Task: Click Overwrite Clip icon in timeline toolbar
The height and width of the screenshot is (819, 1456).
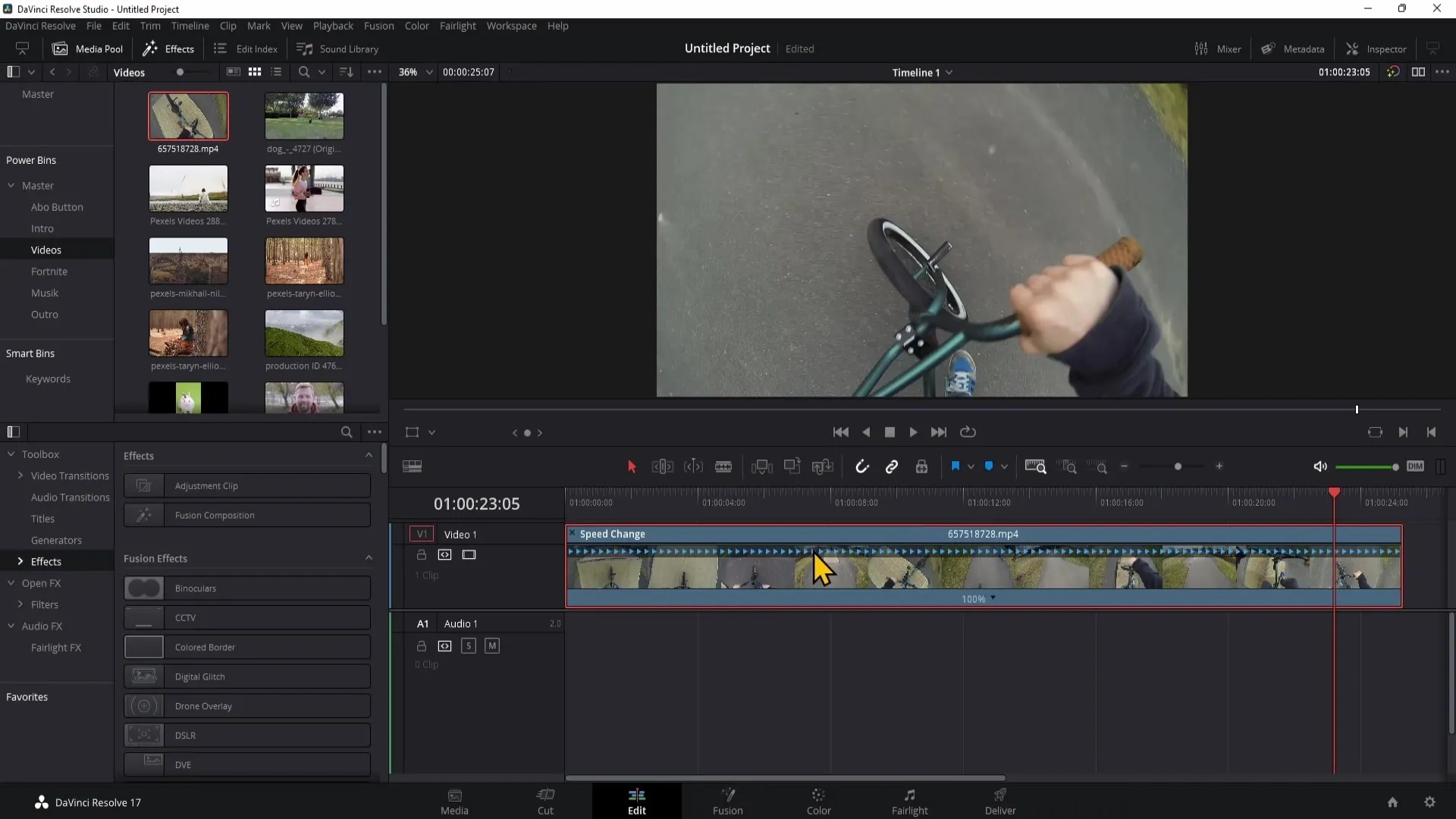Action: 792,467
